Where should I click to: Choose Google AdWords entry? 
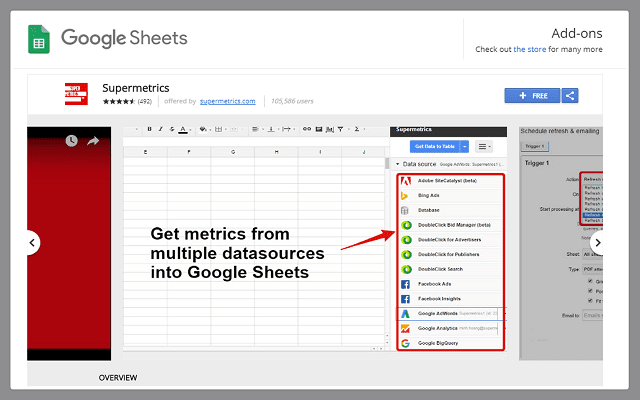(451, 313)
